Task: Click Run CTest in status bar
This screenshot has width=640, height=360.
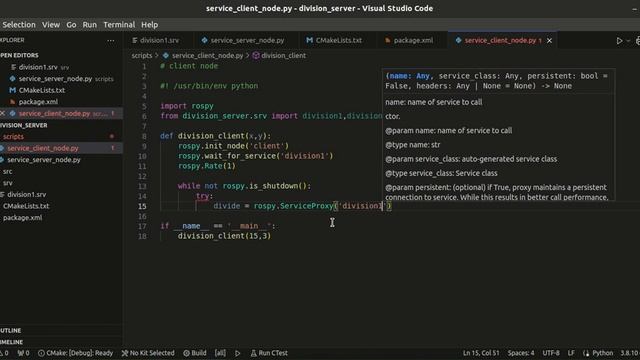Action: point(269,353)
